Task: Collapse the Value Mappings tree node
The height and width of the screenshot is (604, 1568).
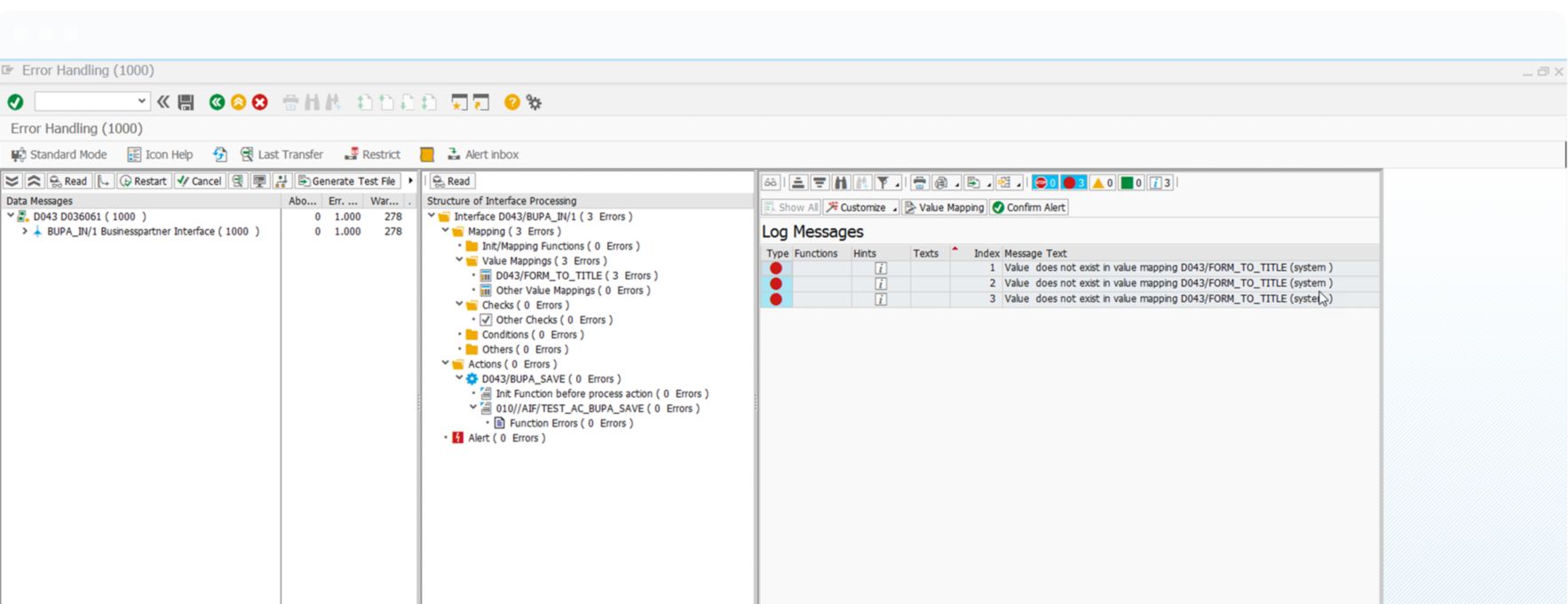Action: tap(459, 261)
